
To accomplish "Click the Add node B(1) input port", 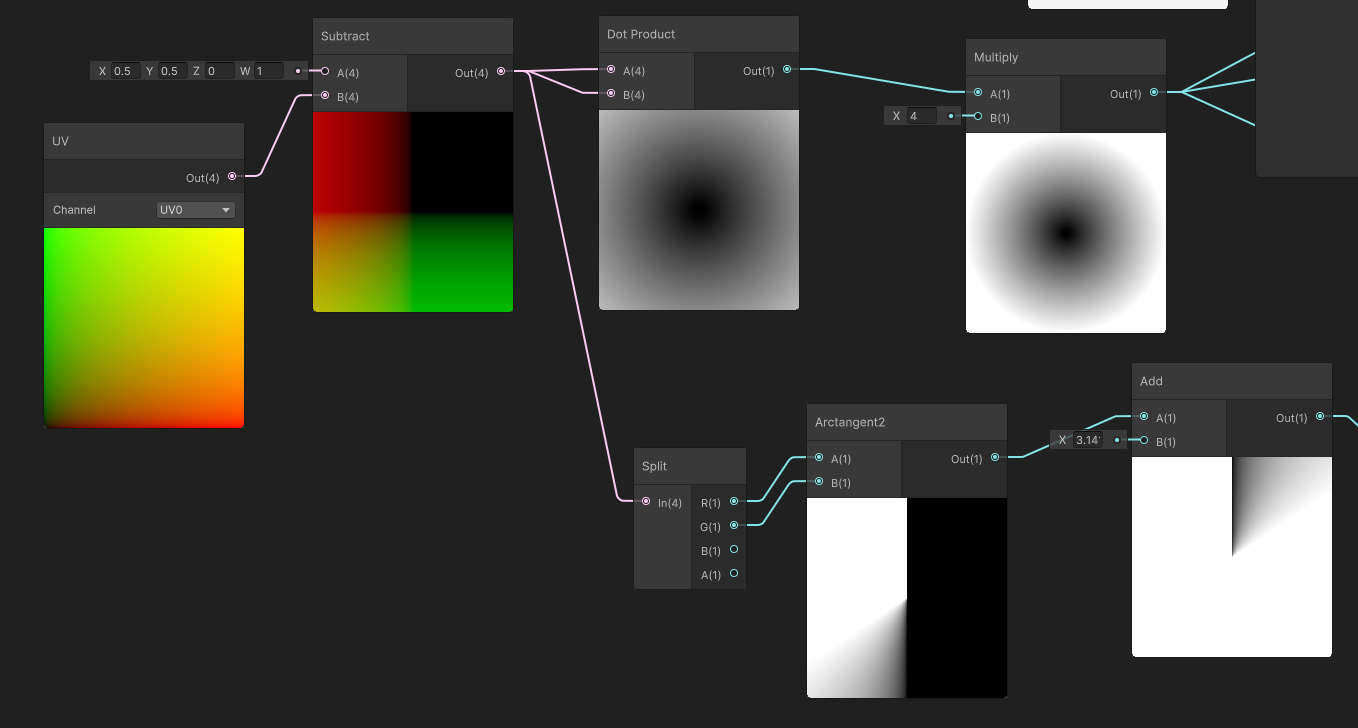I will pyautogui.click(x=1144, y=440).
